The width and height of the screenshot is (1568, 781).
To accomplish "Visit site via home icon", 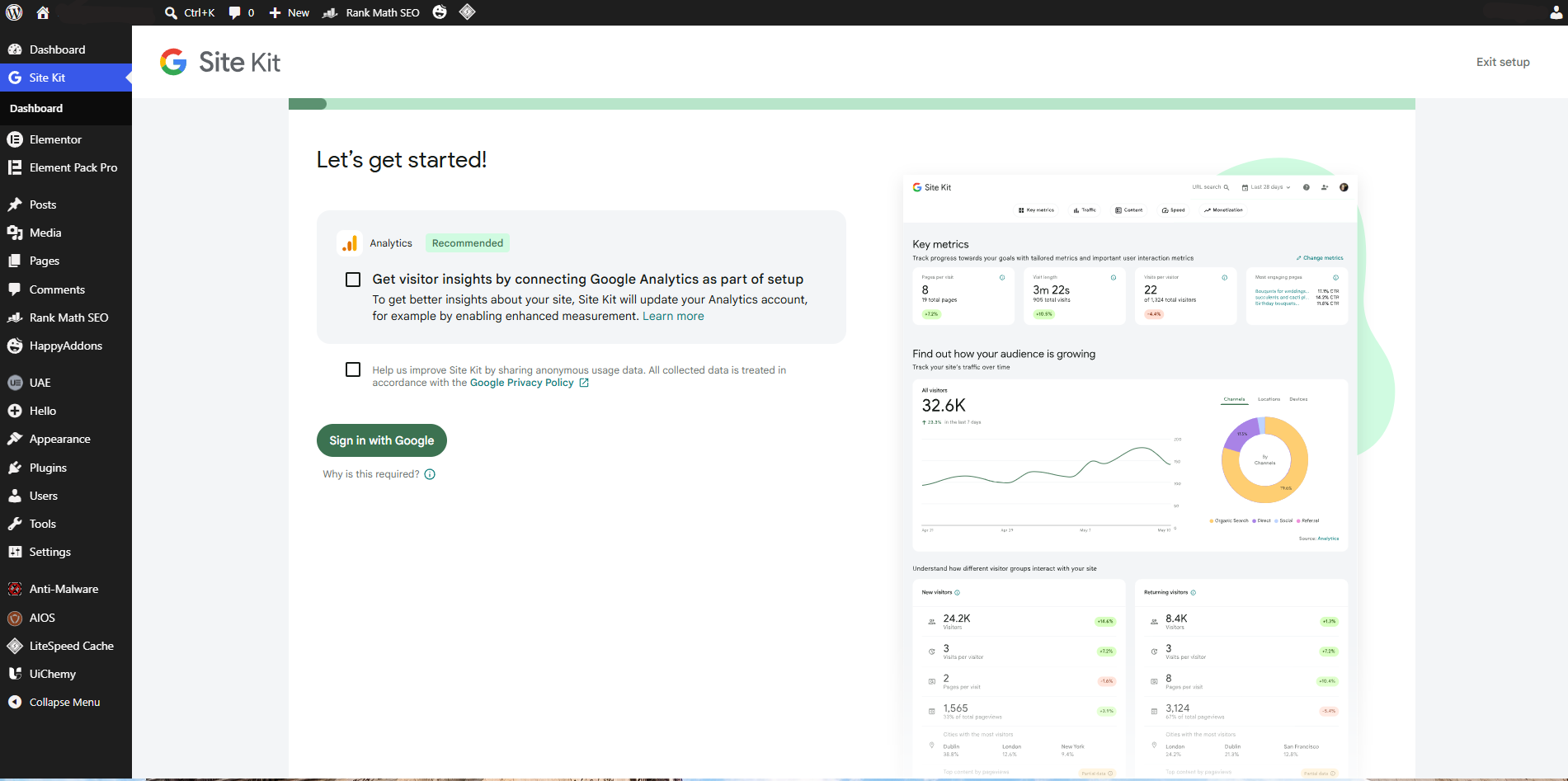I will click(43, 12).
